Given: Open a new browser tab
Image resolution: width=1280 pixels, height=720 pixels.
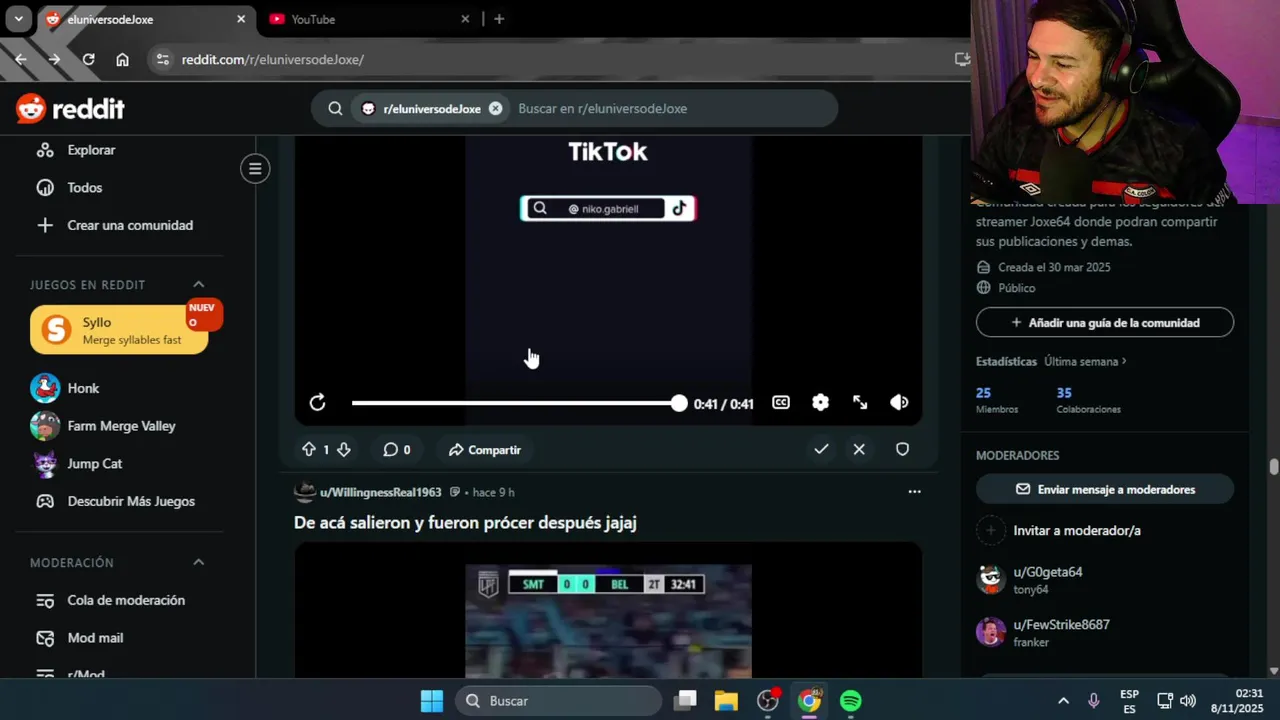Looking at the screenshot, I should click(499, 19).
